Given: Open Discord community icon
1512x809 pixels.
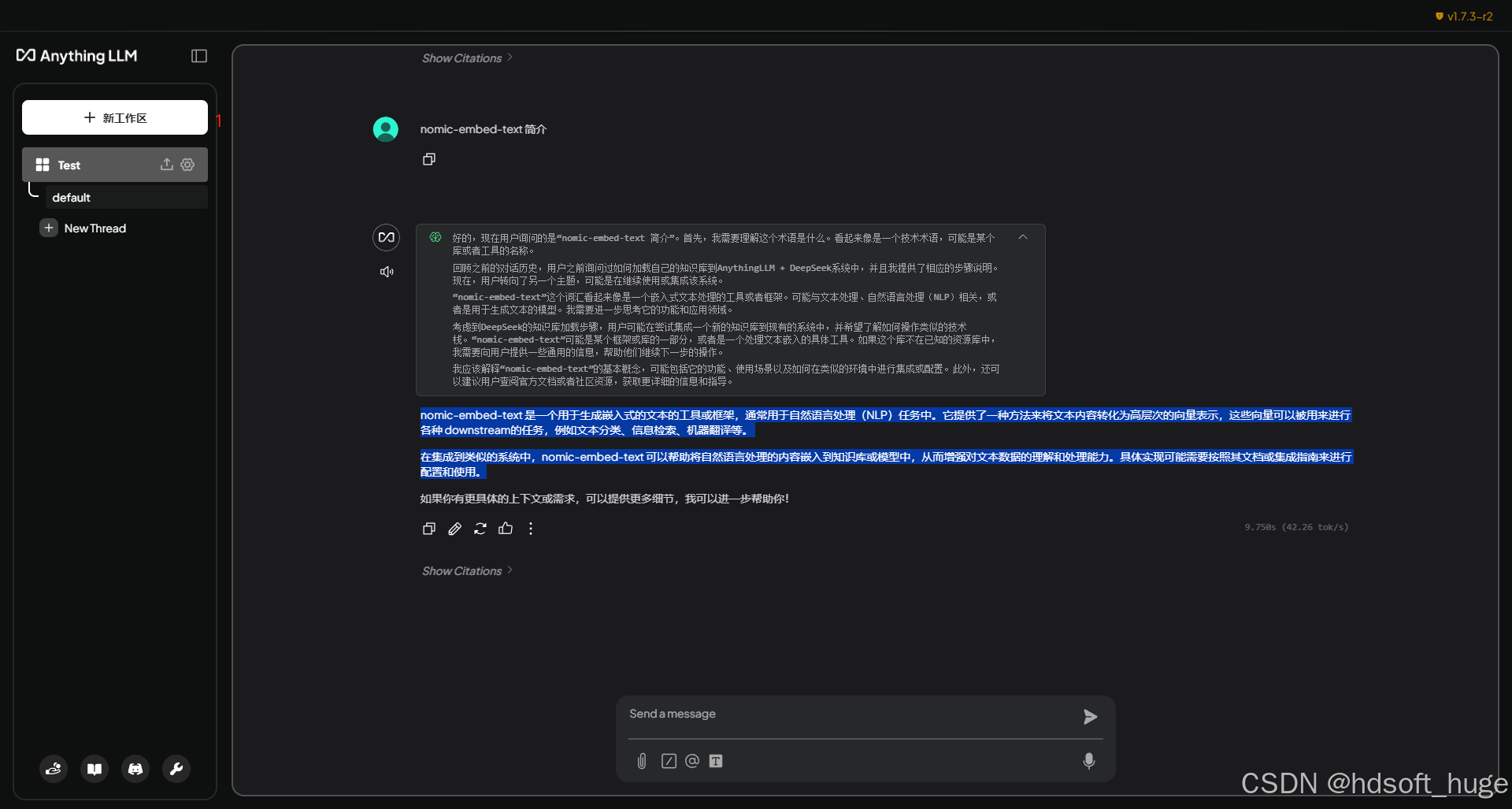Looking at the screenshot, I should tap(135, 769).
